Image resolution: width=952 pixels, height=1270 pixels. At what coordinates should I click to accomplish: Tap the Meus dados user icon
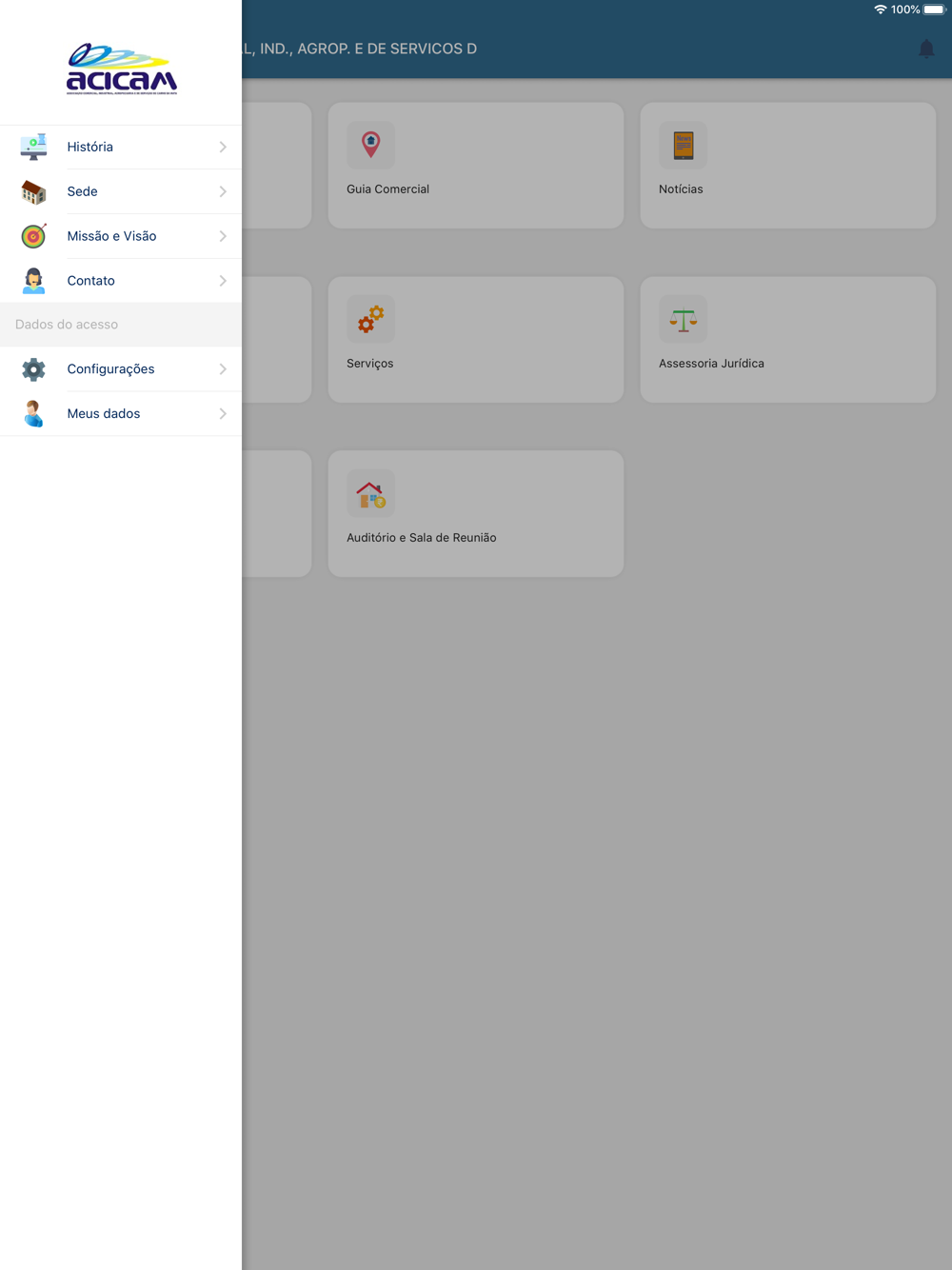click(33, 414)
